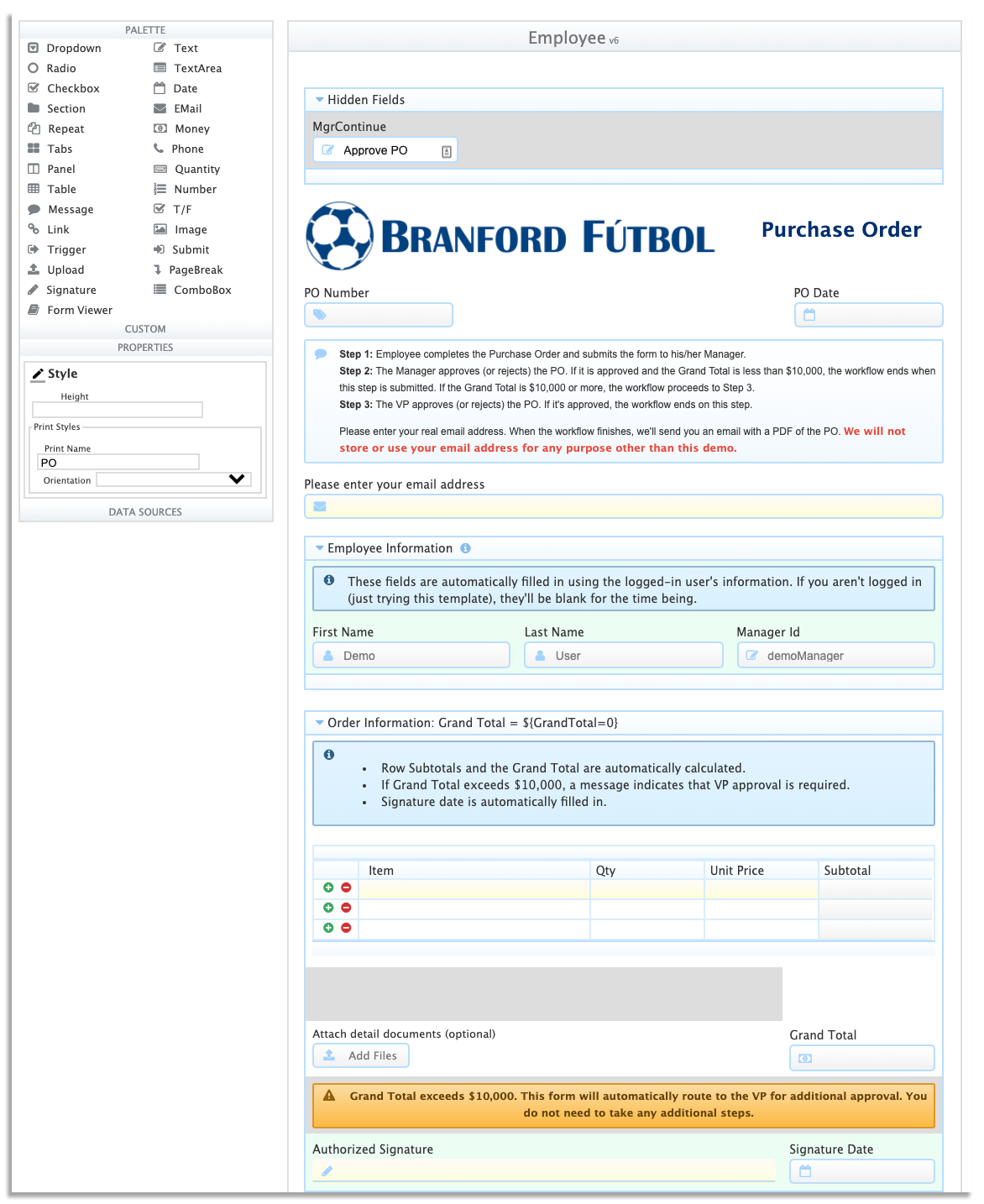The height and width of the screenshot is (1204, 984).
Task: Open the PALETTE accordion header
Action: coord(146,30)
